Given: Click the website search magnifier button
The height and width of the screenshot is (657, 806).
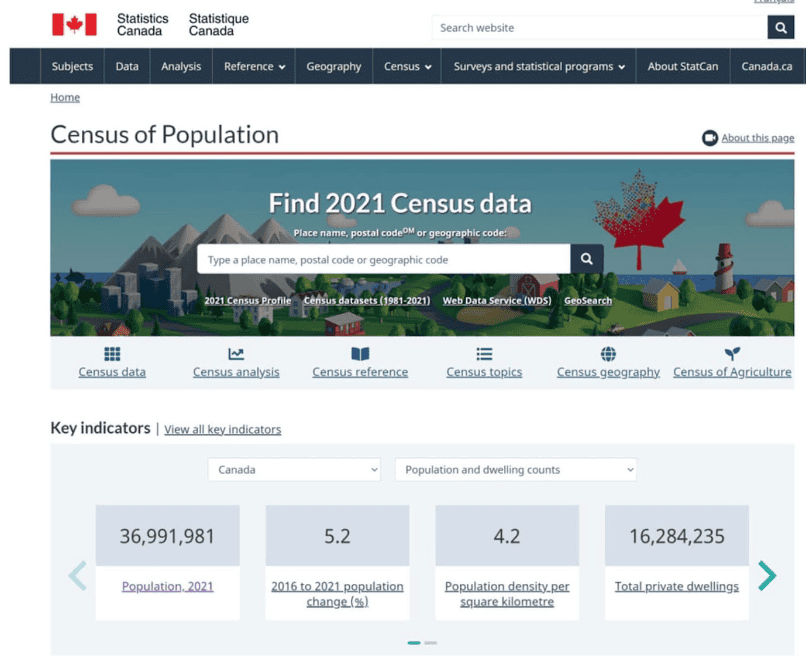Looking at the screenshot, I should 780,28.
